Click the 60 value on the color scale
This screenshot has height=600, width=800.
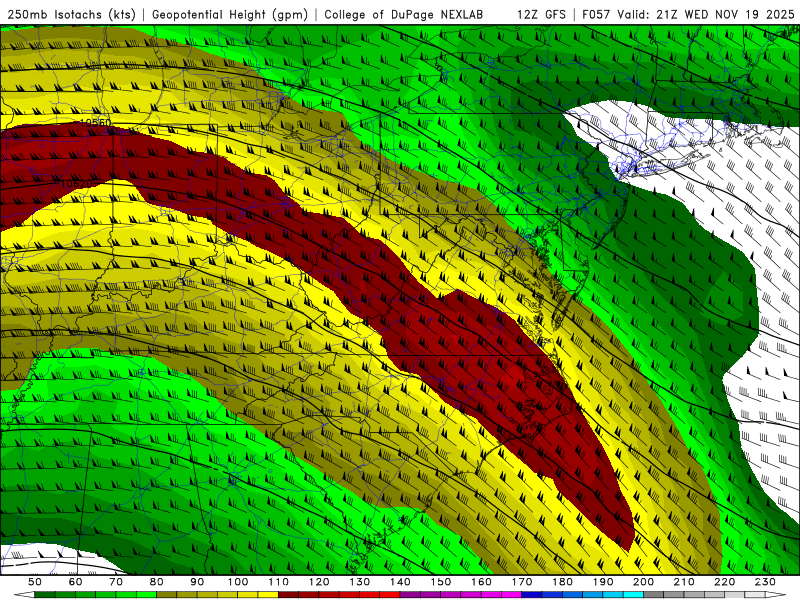tap(76, 582)
